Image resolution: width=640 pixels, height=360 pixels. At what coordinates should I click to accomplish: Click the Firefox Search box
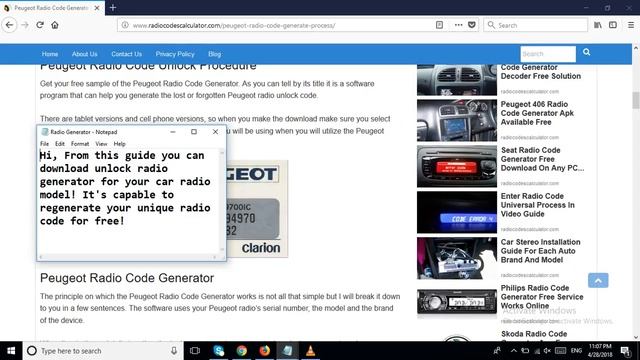pyautogui.click(x=536, y=25)
